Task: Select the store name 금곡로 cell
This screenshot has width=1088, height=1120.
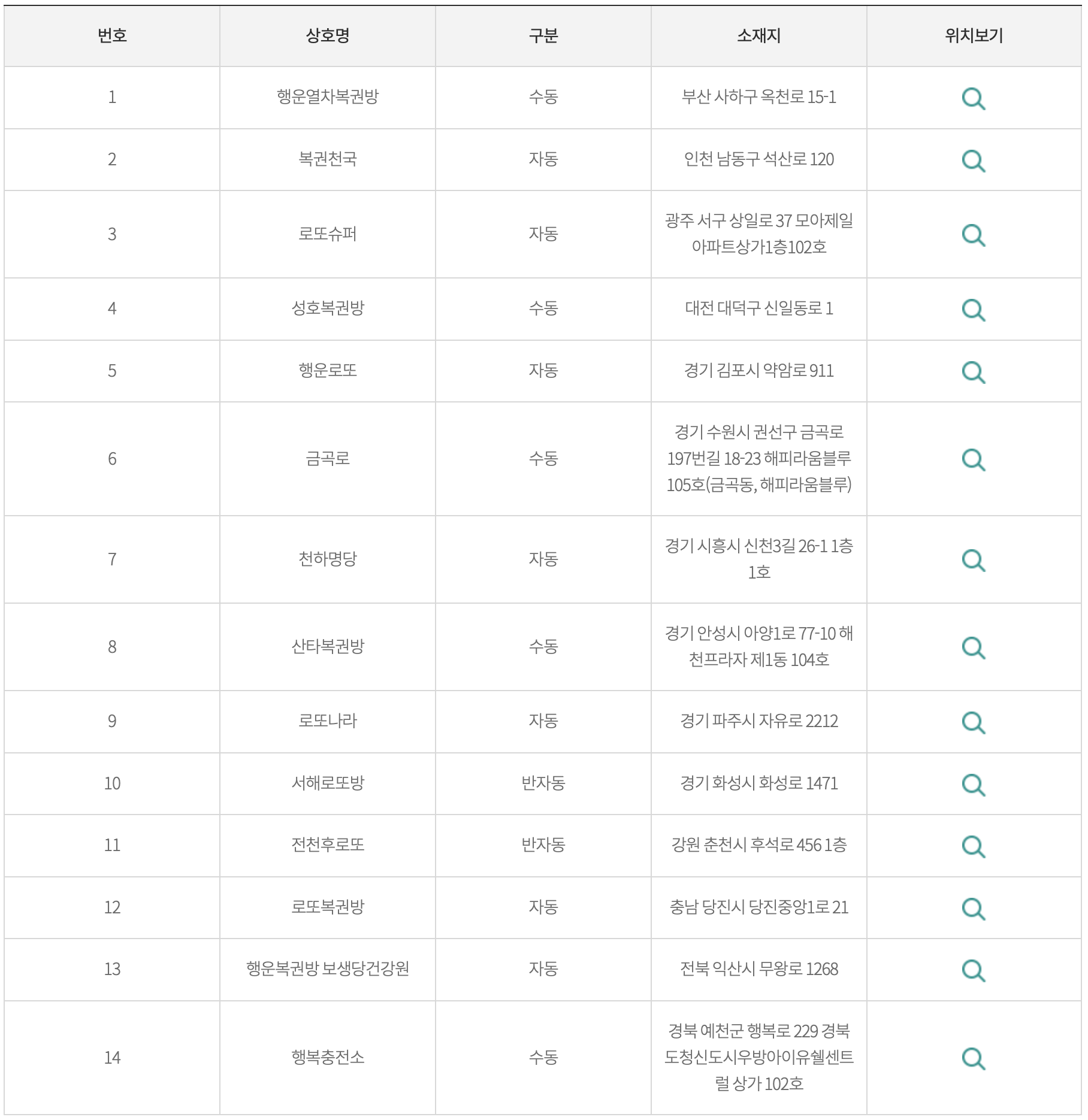Action: click(x=328, y=459)
